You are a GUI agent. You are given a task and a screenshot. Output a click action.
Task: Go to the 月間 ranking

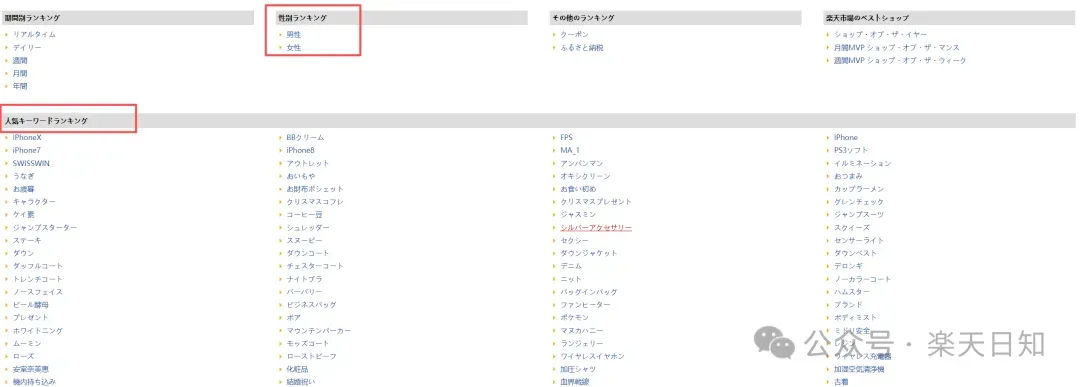coord(20,73)
